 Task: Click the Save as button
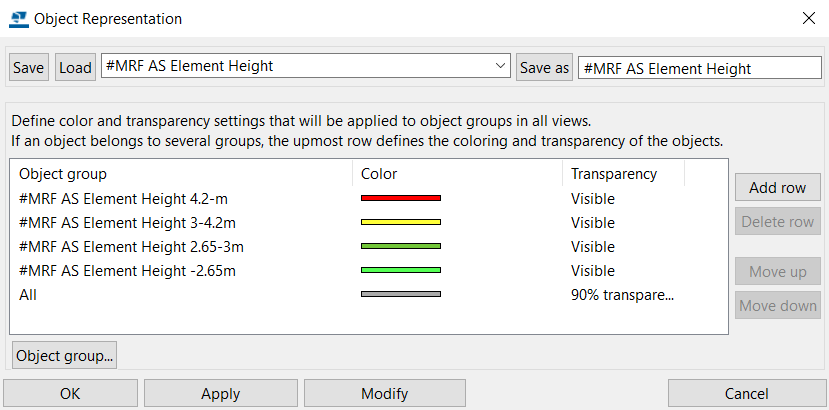[544, 68]
